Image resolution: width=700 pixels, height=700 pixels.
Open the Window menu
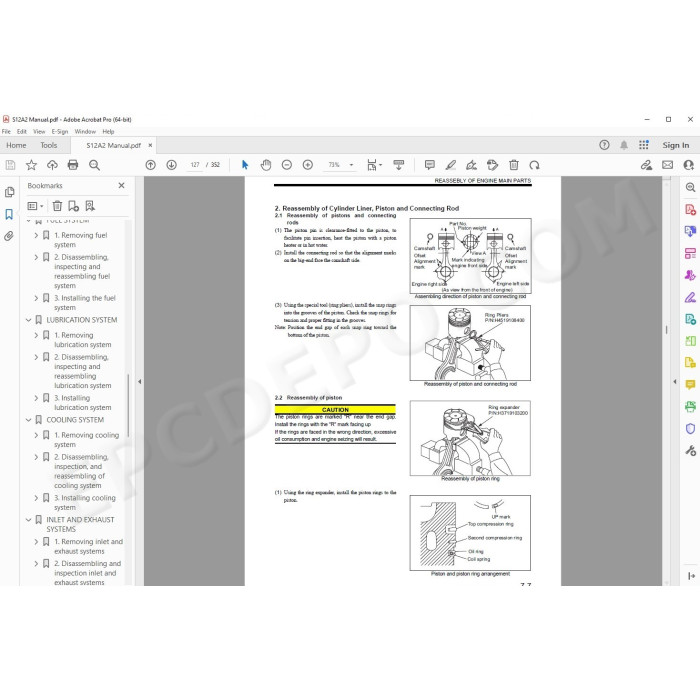click(x=85, y=132)
